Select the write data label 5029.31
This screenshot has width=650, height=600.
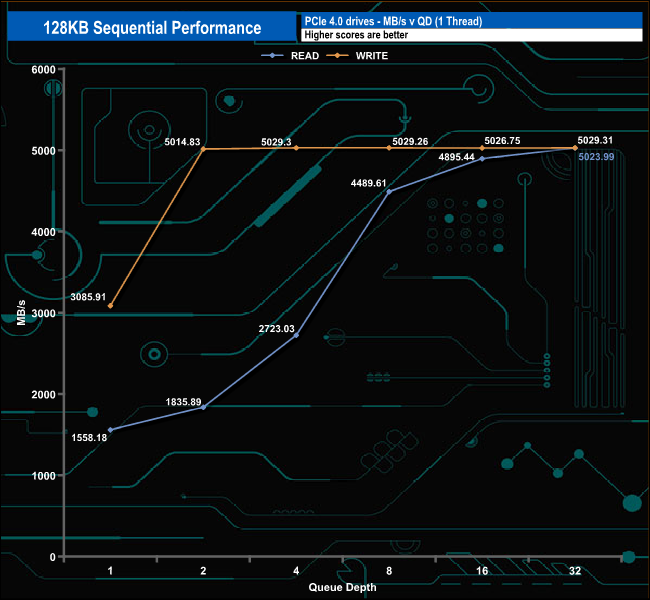pos(595,141)
